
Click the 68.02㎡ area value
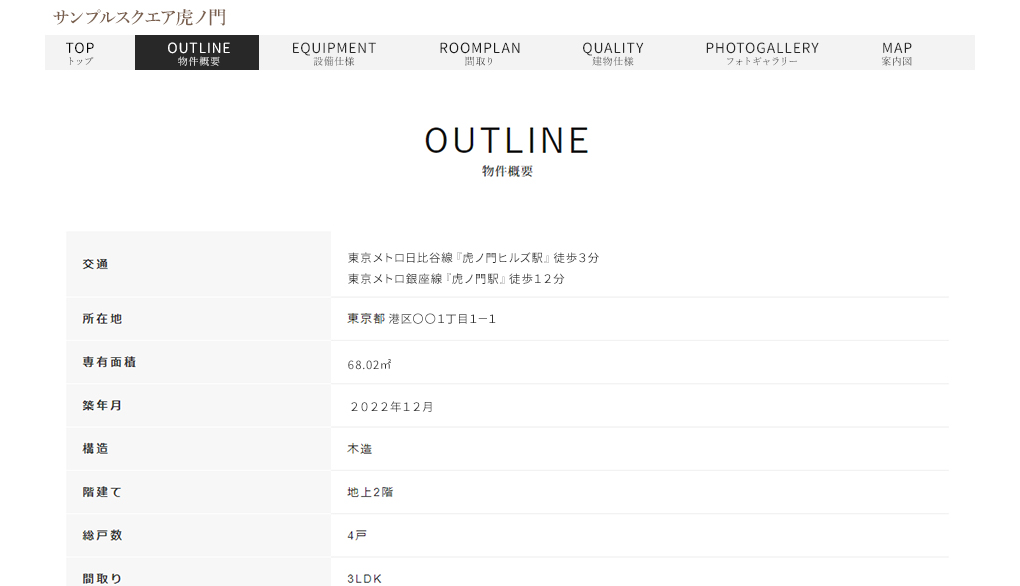tap(369, 365)
